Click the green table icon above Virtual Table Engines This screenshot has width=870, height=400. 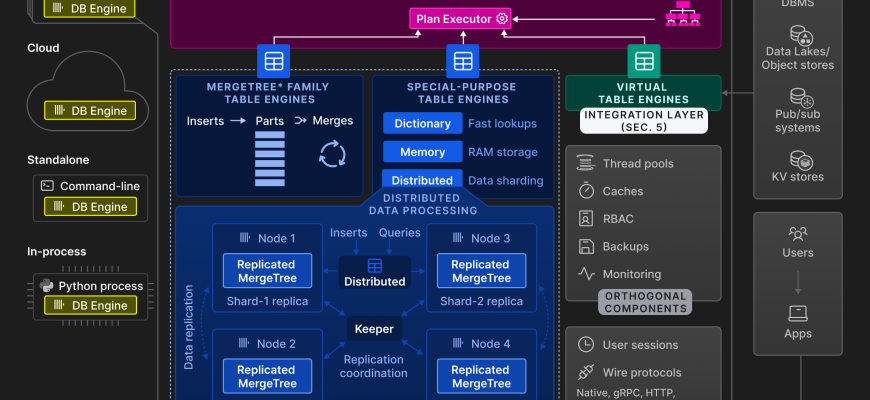tap(642, 60)
